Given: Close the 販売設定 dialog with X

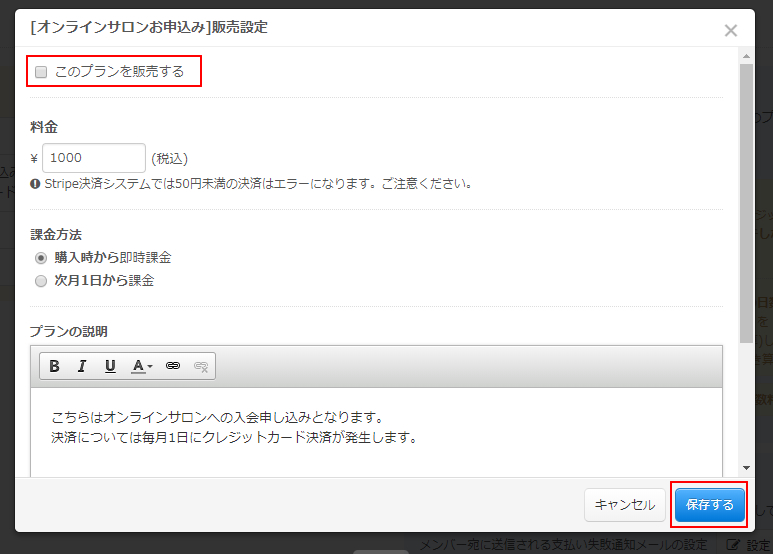Looking at the screenshot, I should [731, 30].
